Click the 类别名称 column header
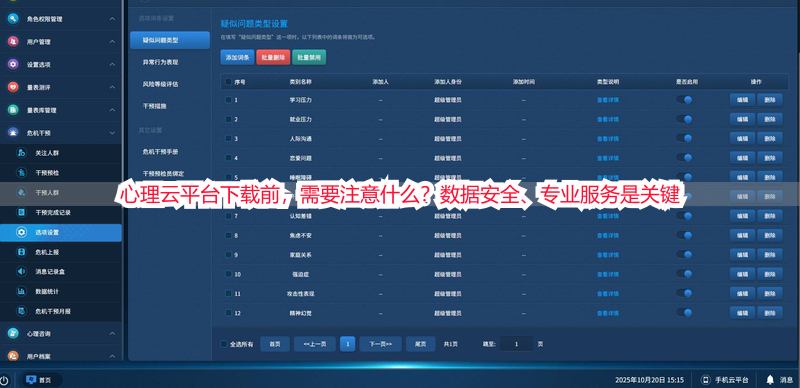The height and width of the screenshot is (388, 800). pyautogui.click(x=301, y=82)
